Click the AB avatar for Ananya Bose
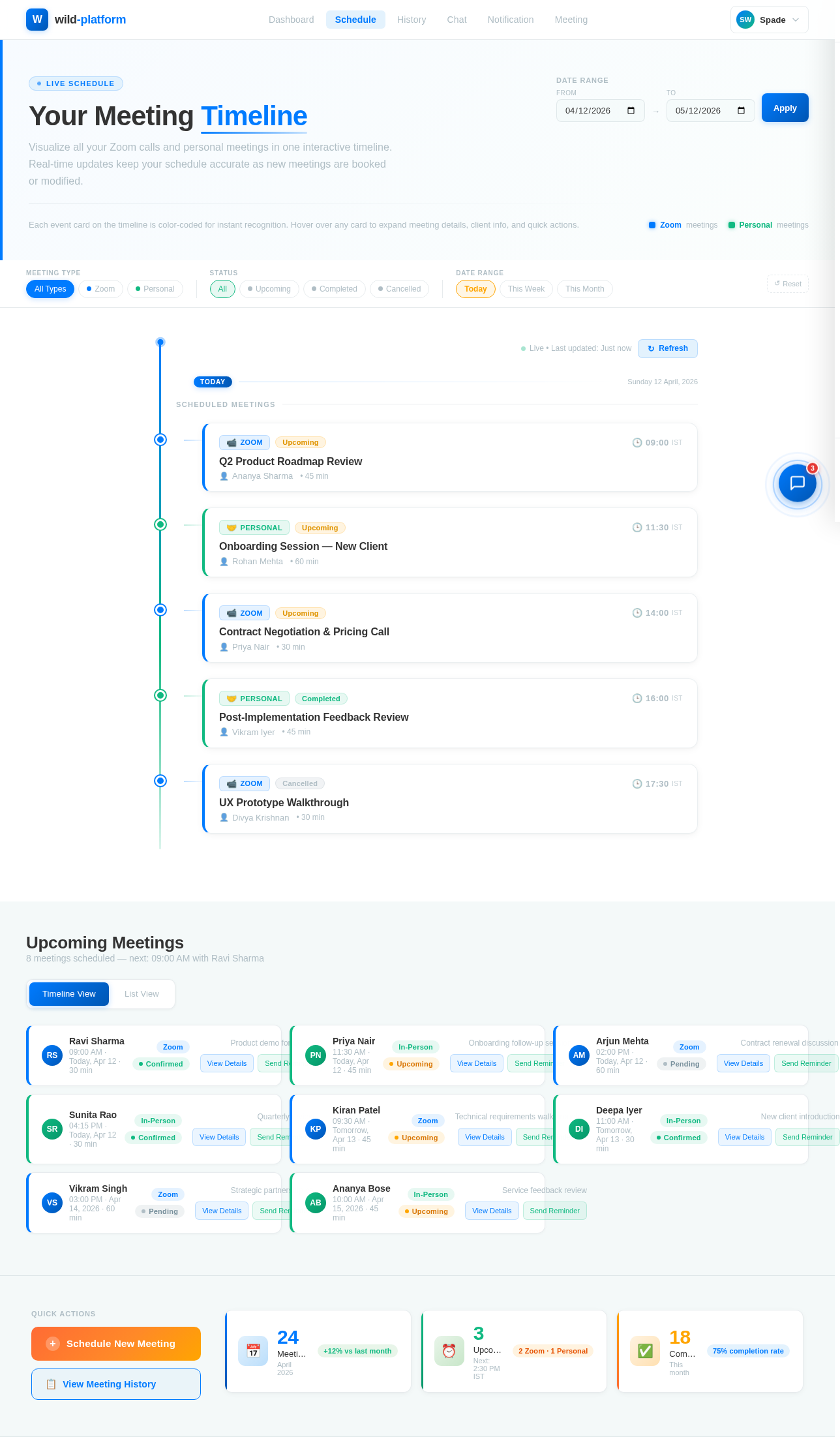The height and width of the screenshot is (1437, 840). click(x=316, y=1203)
